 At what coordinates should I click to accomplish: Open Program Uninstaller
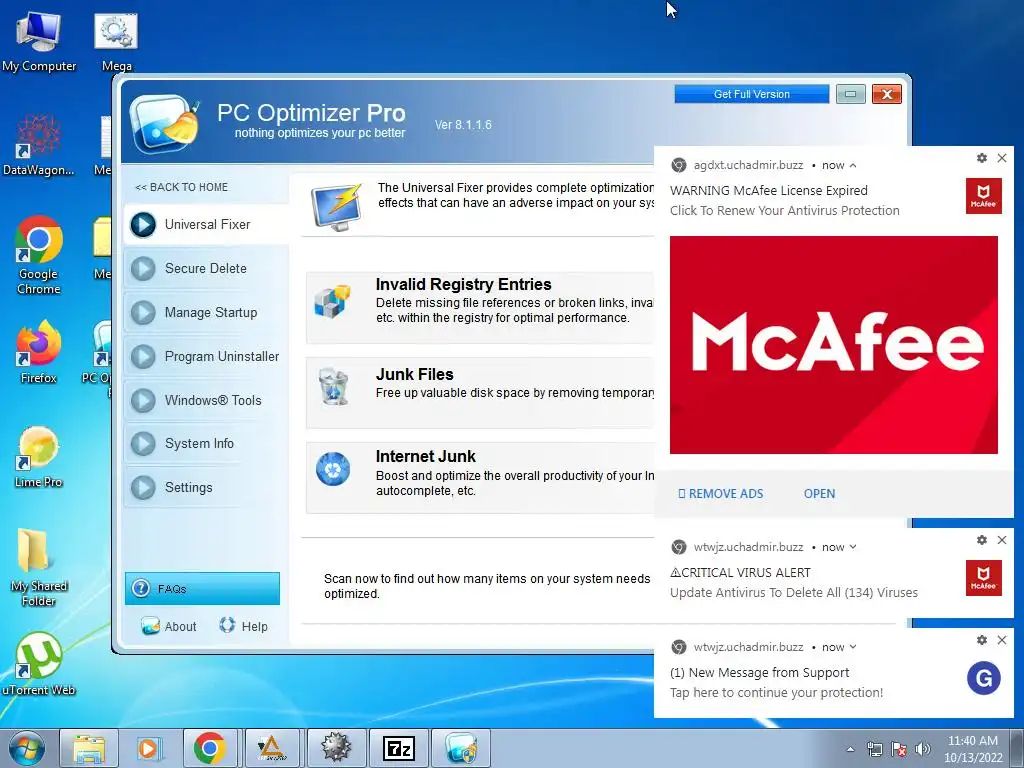click(x=206, y=357)
